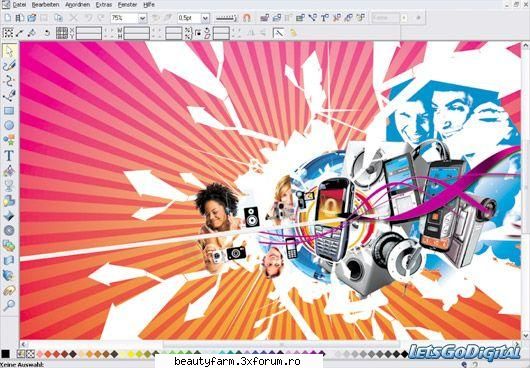Click the new-from-template icon beside New

point(20,18)
